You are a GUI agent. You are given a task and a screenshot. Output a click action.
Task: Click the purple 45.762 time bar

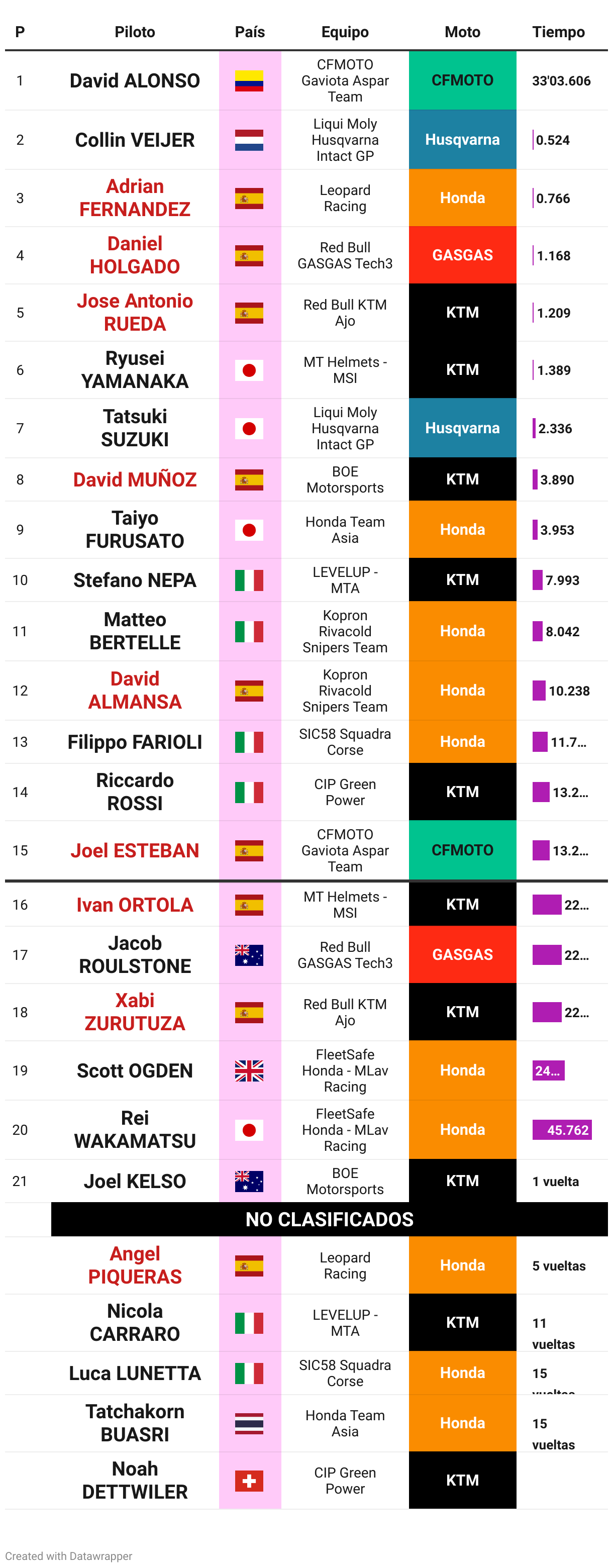coord(562,1130)
